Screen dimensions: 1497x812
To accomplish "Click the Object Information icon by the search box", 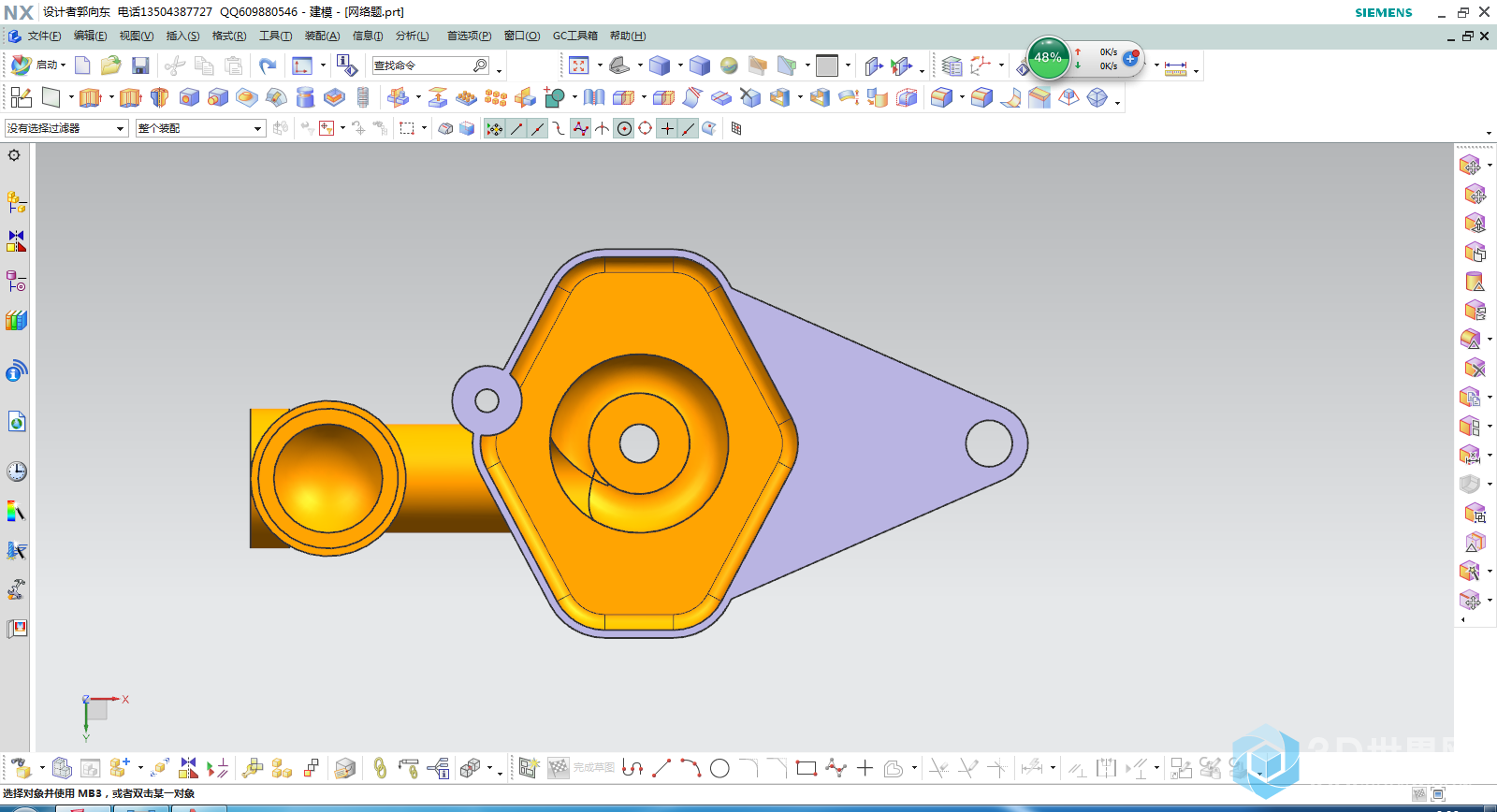I will point(347,65).
